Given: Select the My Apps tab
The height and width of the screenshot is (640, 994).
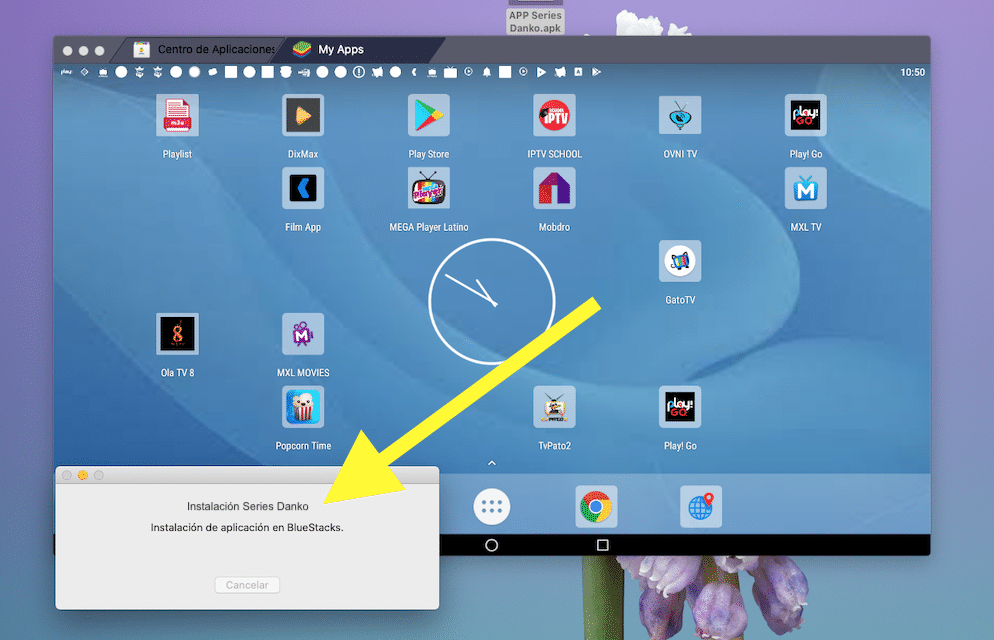Looking at the screenshot, I should point(340,49).
